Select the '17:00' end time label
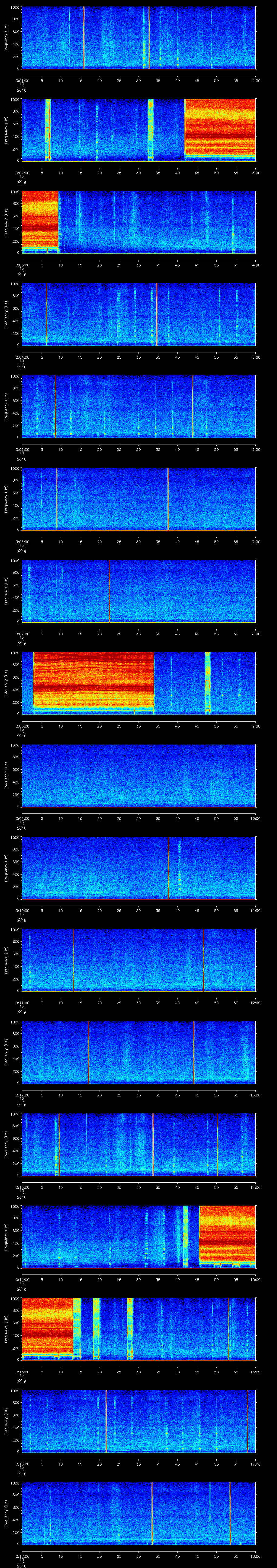This screenshot has height=1568, width=277. pyautogui.click(x=256, y=1464)
